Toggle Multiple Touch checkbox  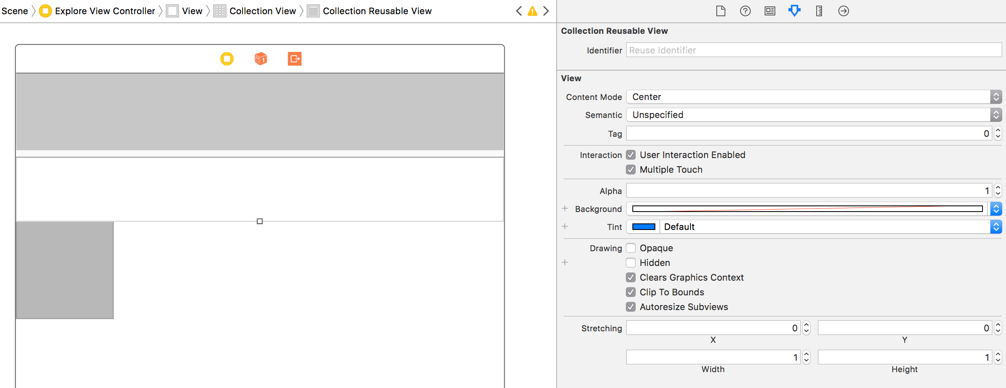pos(631,170)
